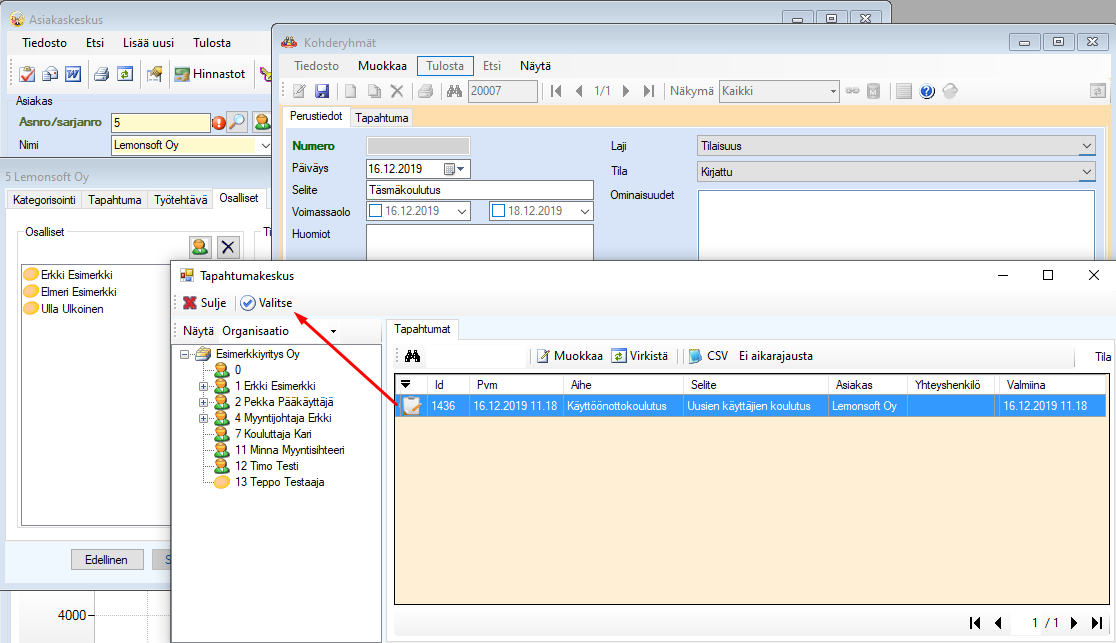The image size is (1116, 643).
Task: Click Edellinen button in Asiakaskeskus
Action: (x=107, y=560)
